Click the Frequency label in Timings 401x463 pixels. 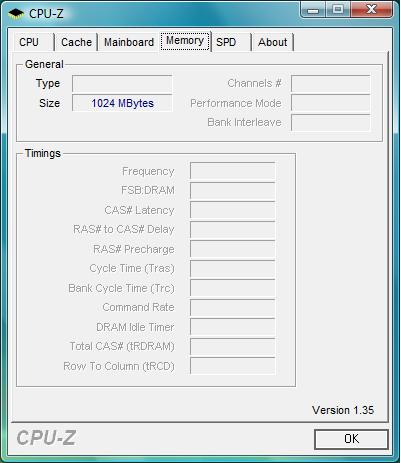pyautogui.click(x=148, y=171)
